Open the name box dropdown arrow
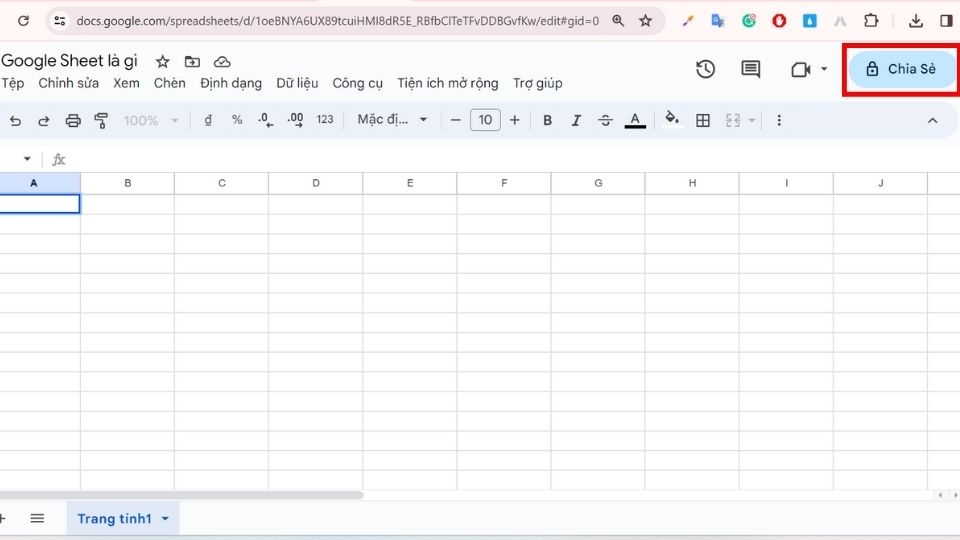 point(27,159)
